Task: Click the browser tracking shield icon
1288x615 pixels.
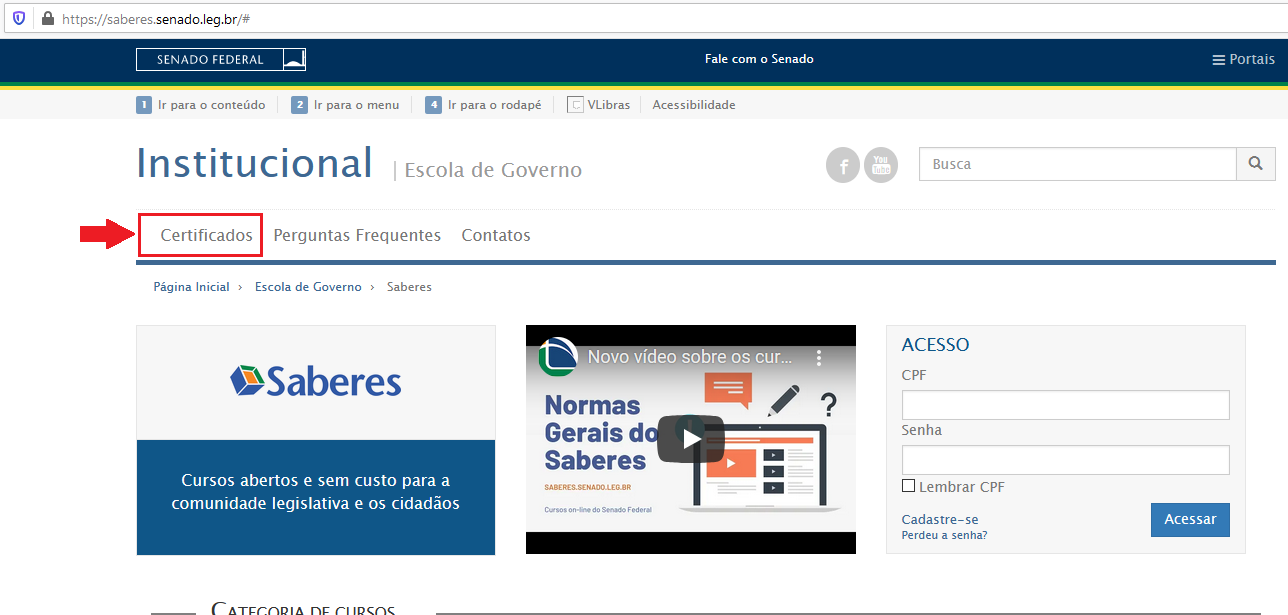Action: [x=19, y=19]
